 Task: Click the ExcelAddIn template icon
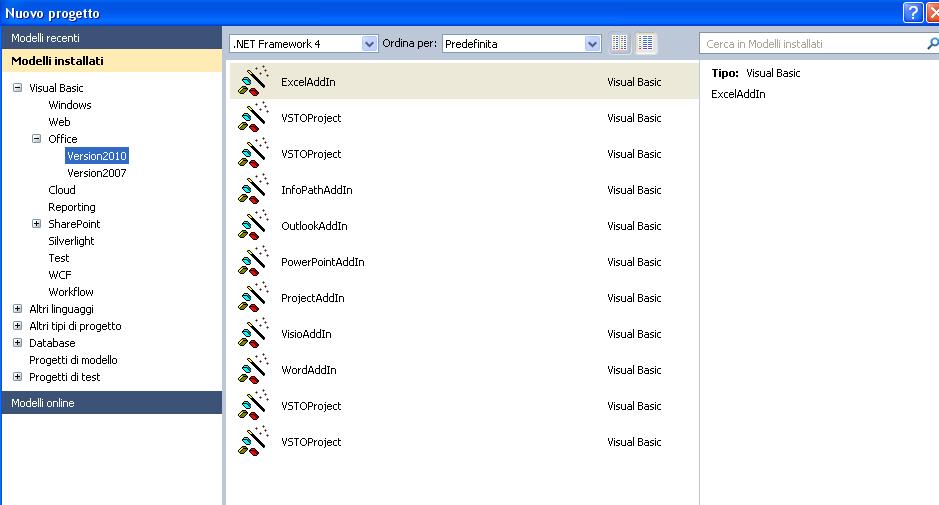click(x=253, y=81)
